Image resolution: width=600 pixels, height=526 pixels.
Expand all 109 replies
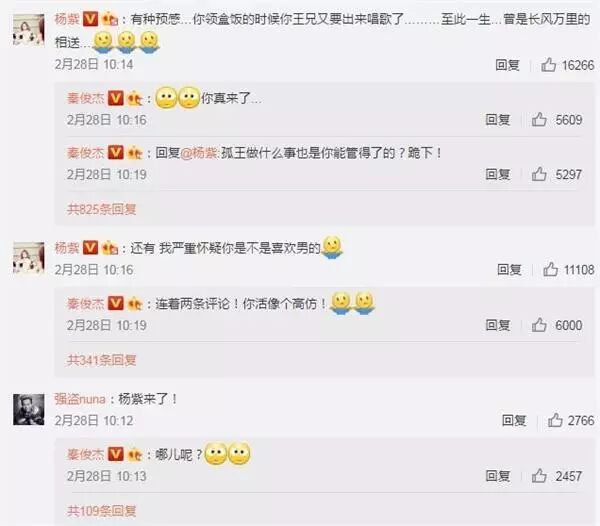tap(101, 510)
